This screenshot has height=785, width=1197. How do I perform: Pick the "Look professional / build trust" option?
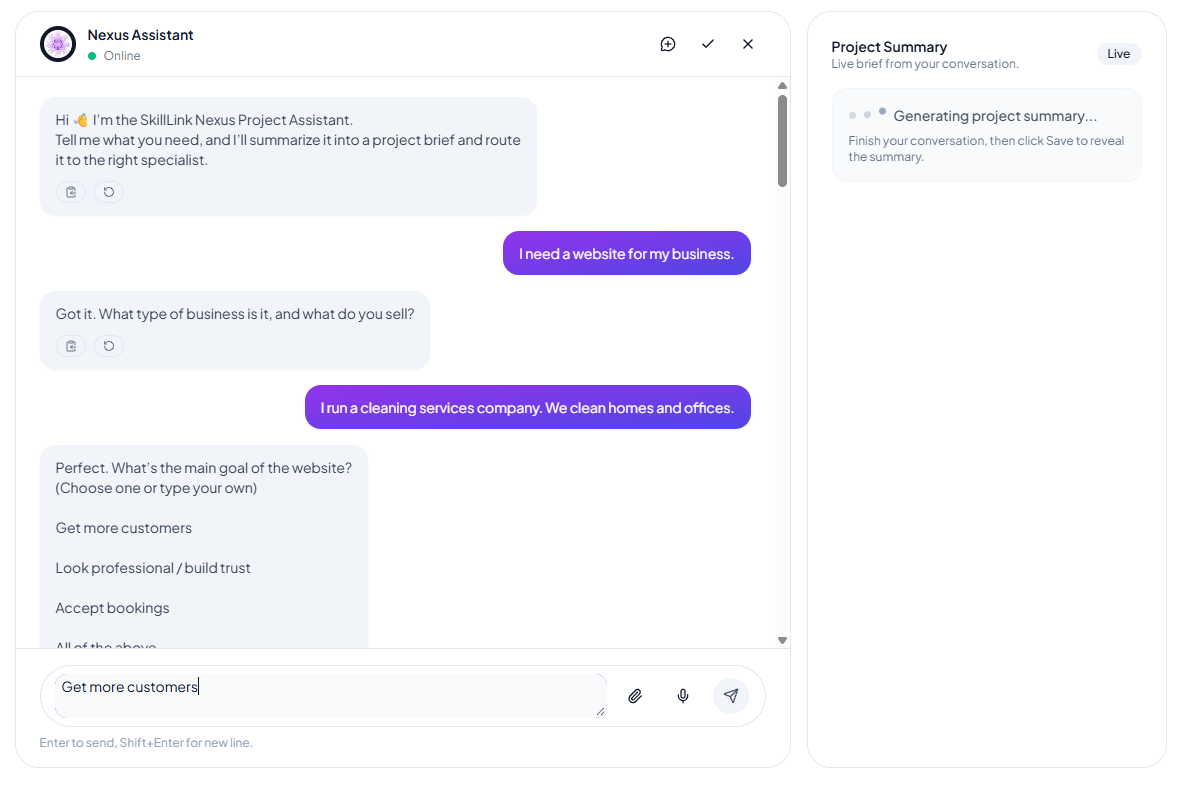(152, 567)
